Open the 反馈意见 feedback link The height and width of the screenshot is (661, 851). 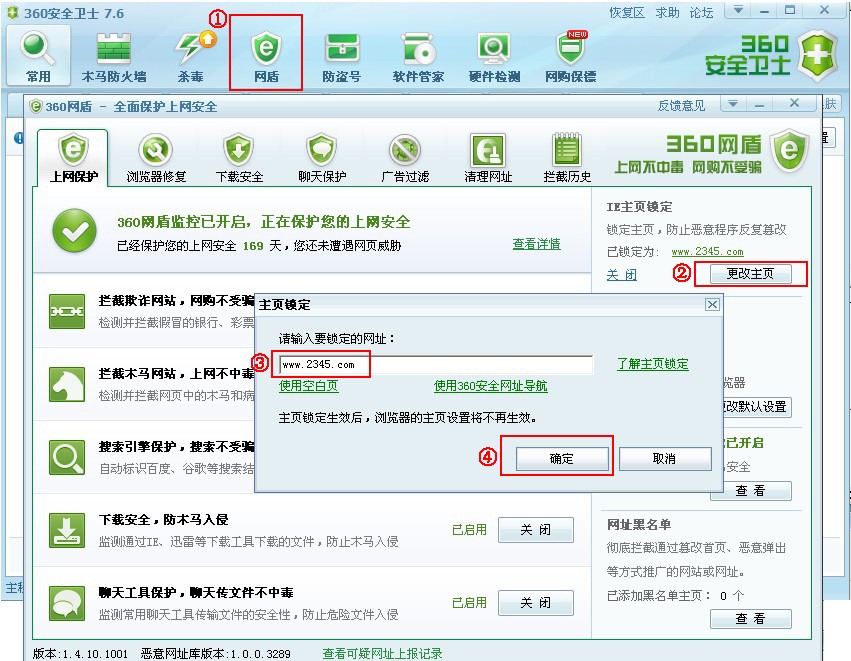[682, 106]
